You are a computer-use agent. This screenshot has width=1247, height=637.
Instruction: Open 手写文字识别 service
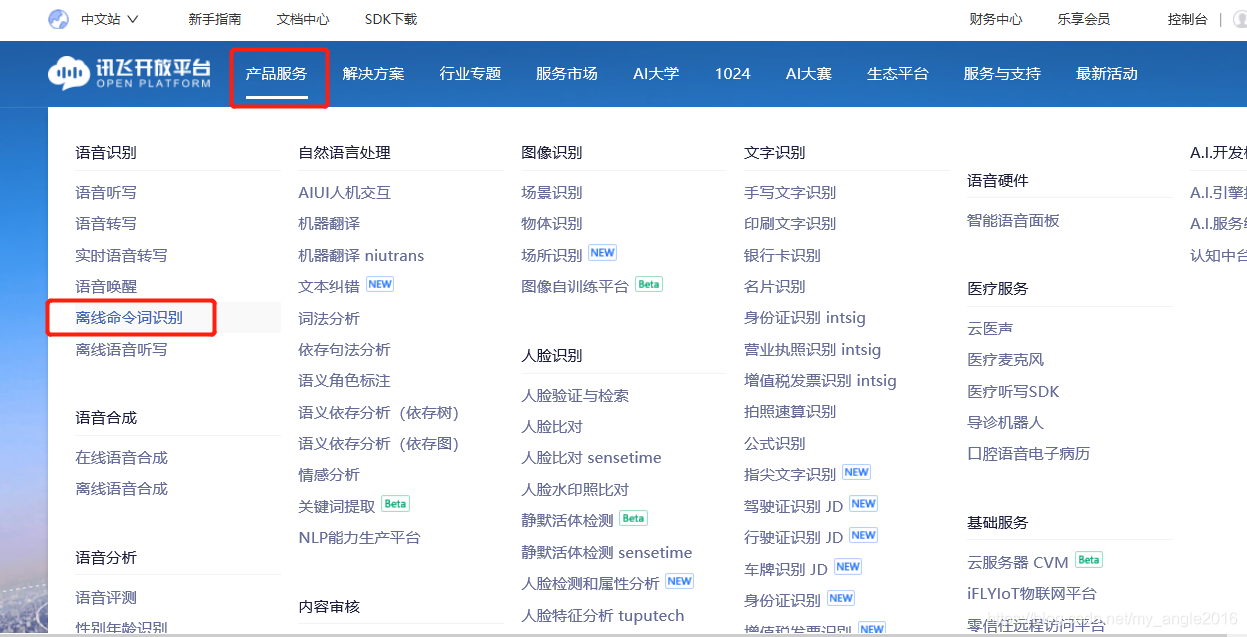[x=790, y=192]
